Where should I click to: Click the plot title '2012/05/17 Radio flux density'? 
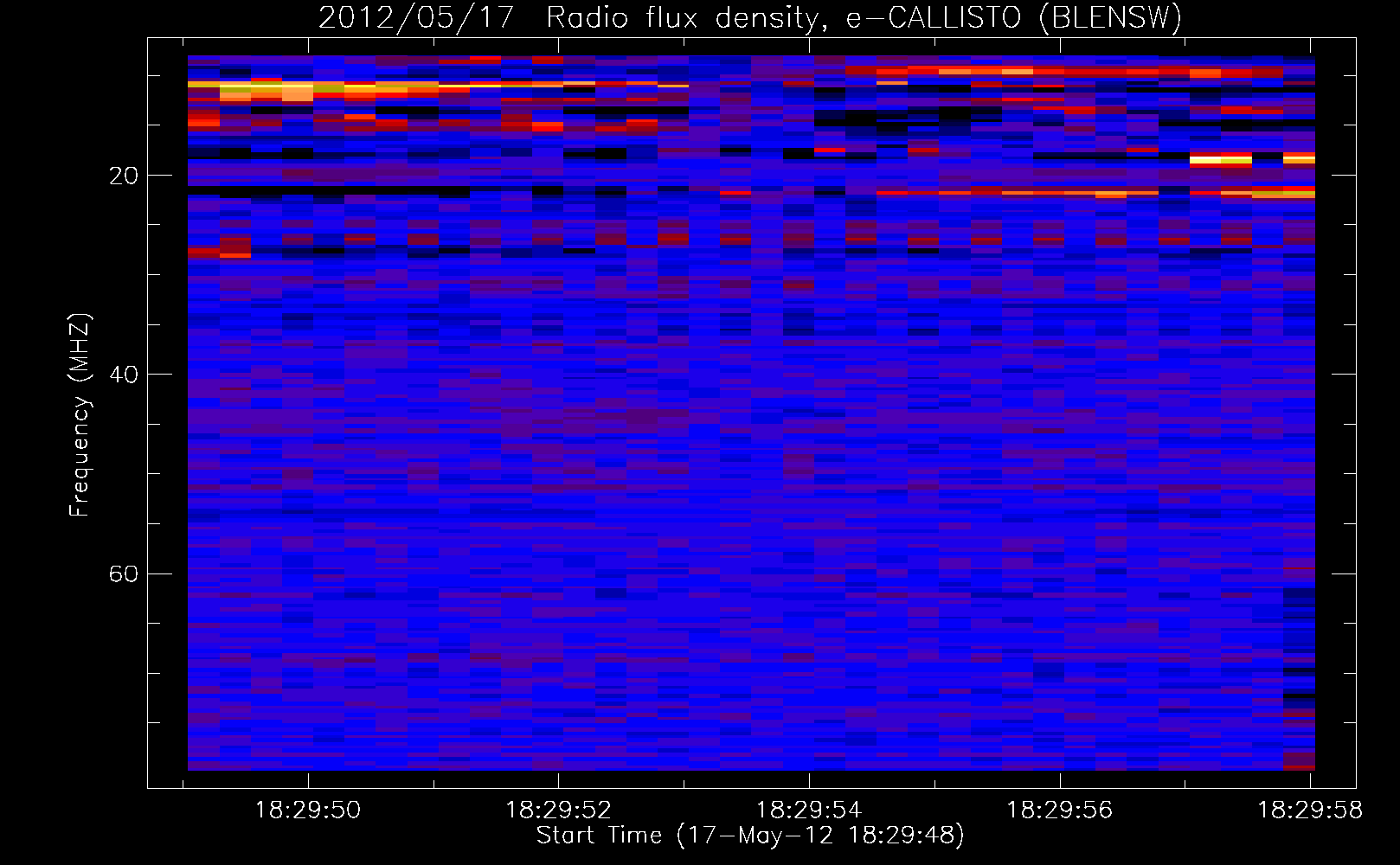click(750, 18)
